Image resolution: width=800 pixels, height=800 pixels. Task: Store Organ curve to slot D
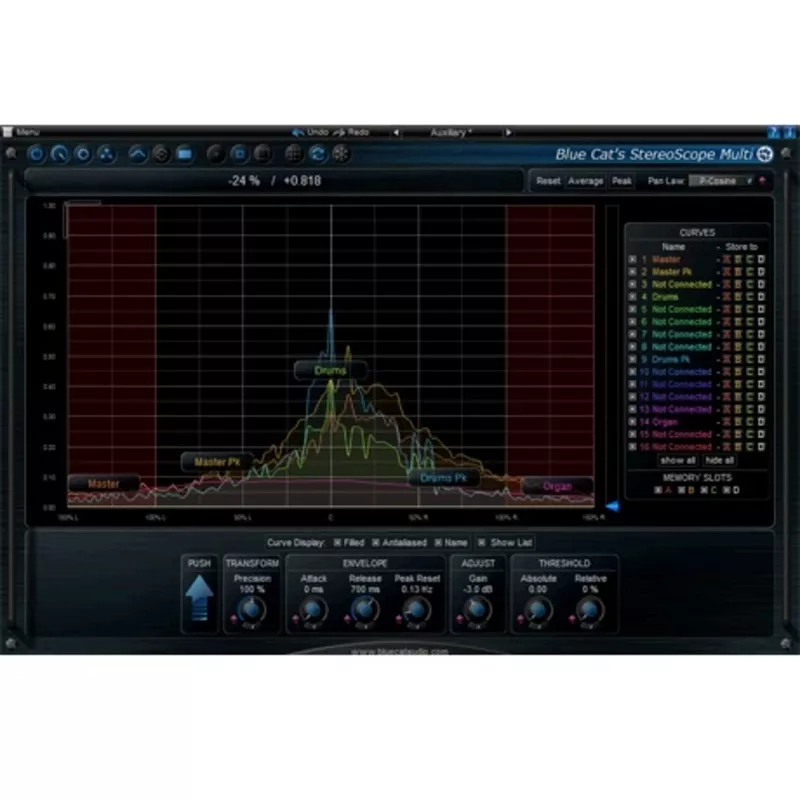(761, 422)
